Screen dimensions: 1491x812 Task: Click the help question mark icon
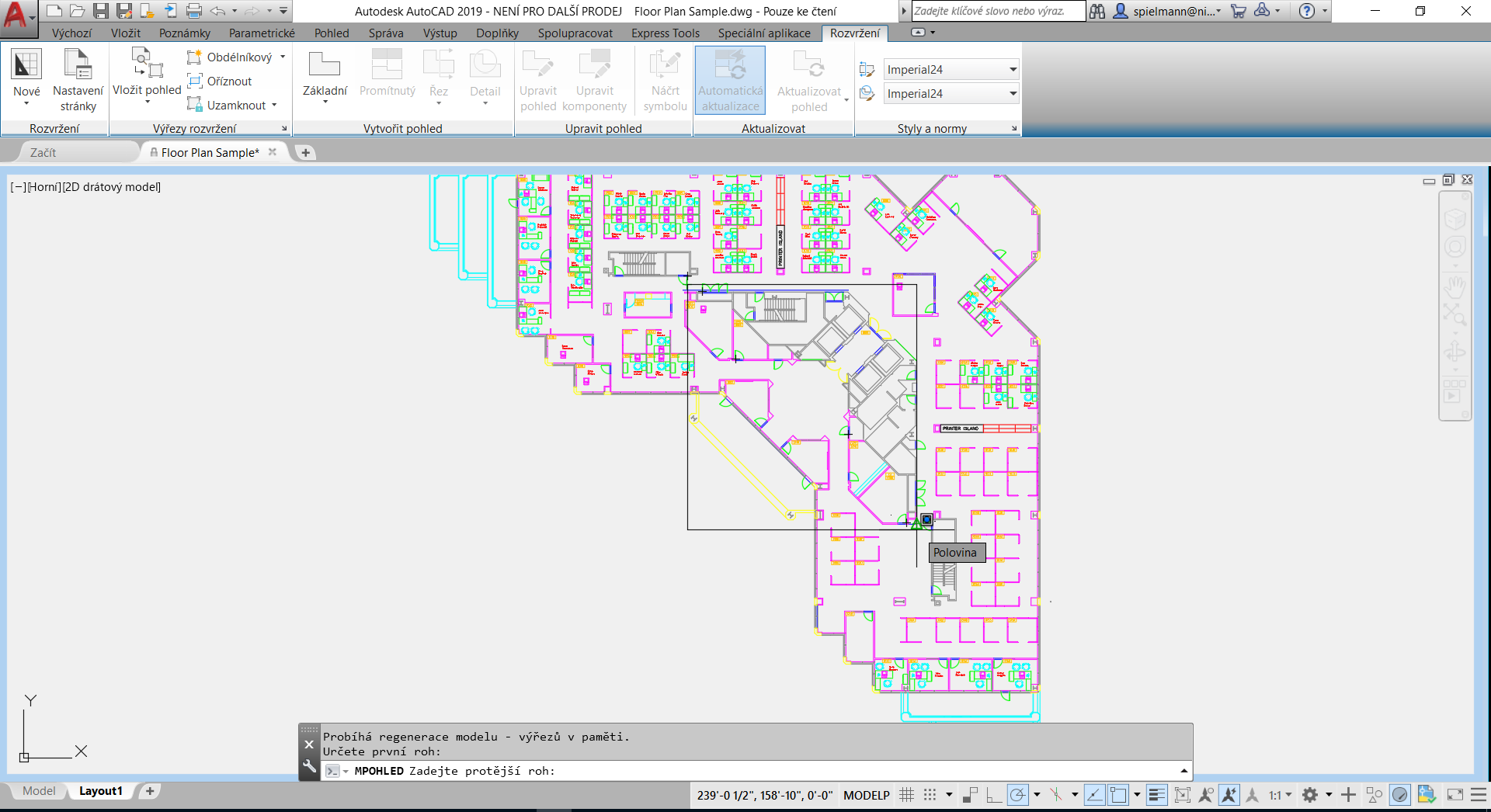[x=1307, y=11]
